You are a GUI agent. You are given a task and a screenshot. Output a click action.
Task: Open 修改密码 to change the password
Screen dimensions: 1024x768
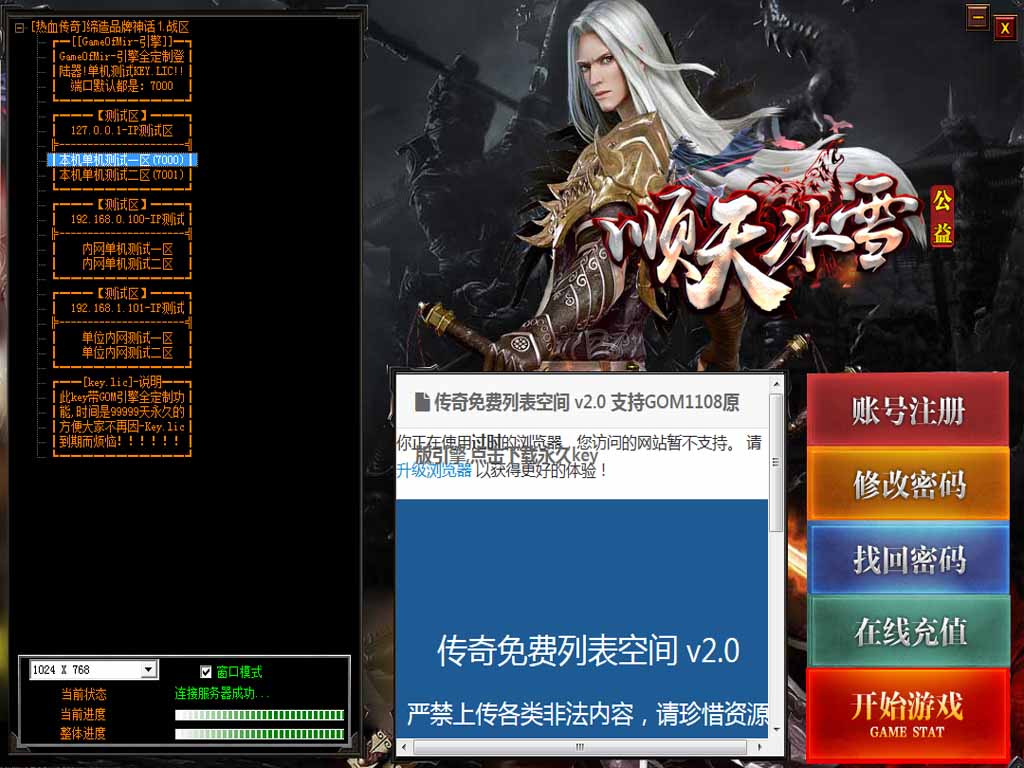coord(908,485)
